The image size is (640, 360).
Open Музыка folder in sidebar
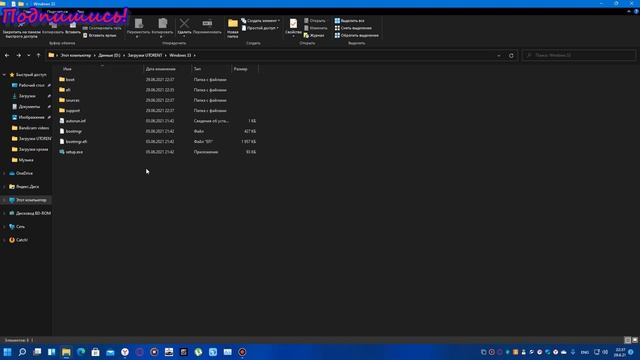[22, 160]
